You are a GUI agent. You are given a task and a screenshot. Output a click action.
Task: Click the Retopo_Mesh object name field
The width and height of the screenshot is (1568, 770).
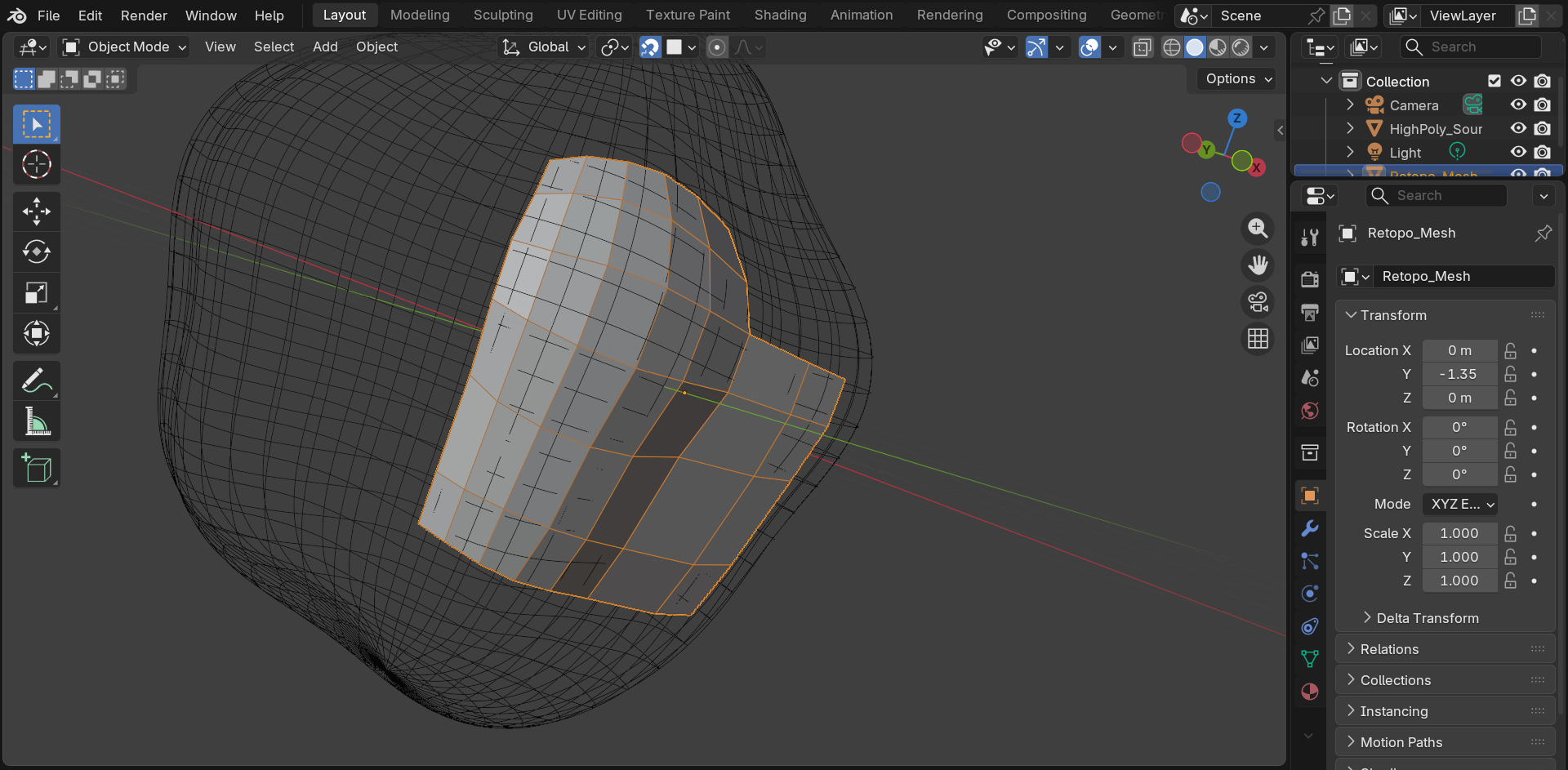1463,276
